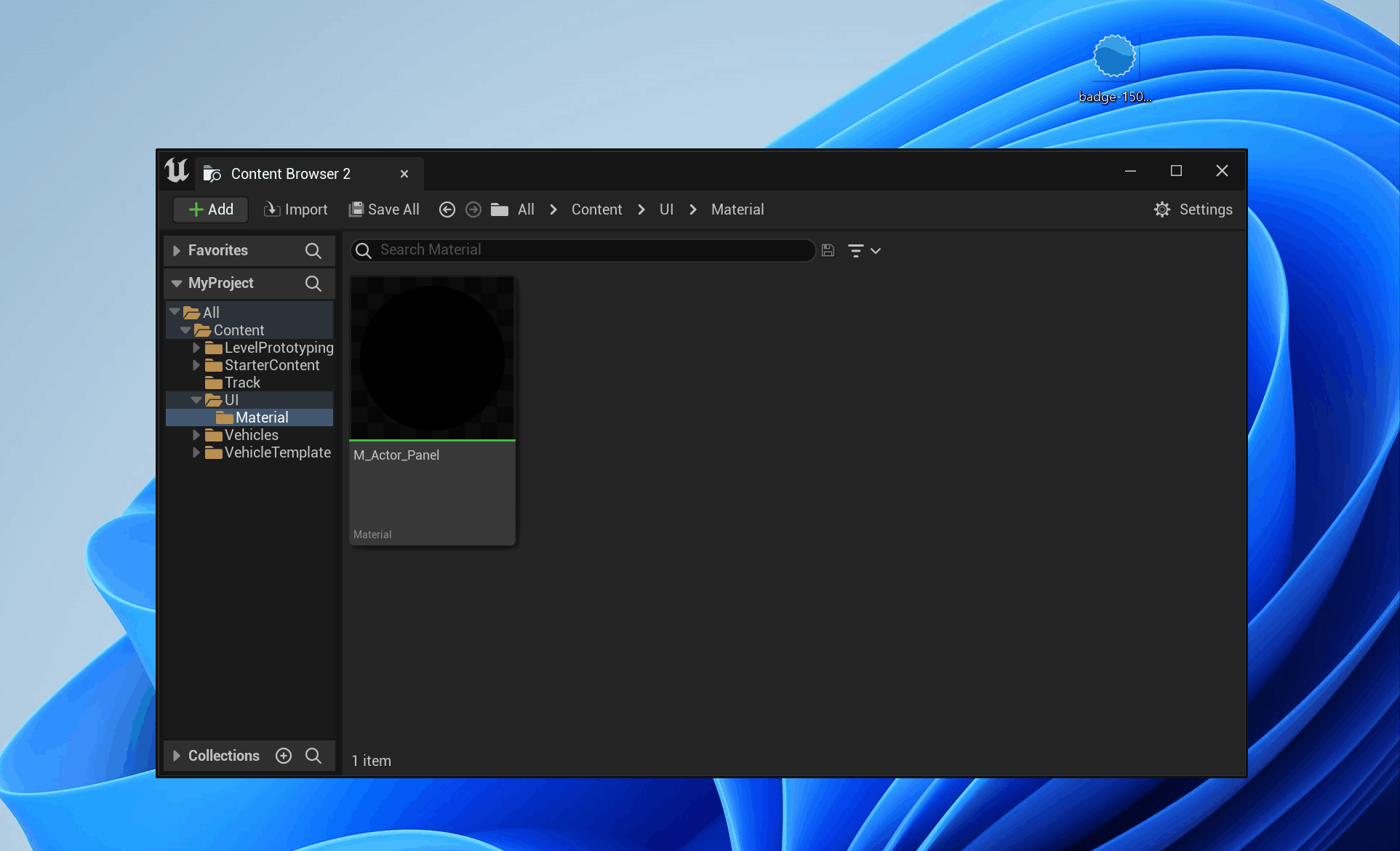Click the Add button
The width and height of the screenshot is (1400, 851).
[211, 209]
